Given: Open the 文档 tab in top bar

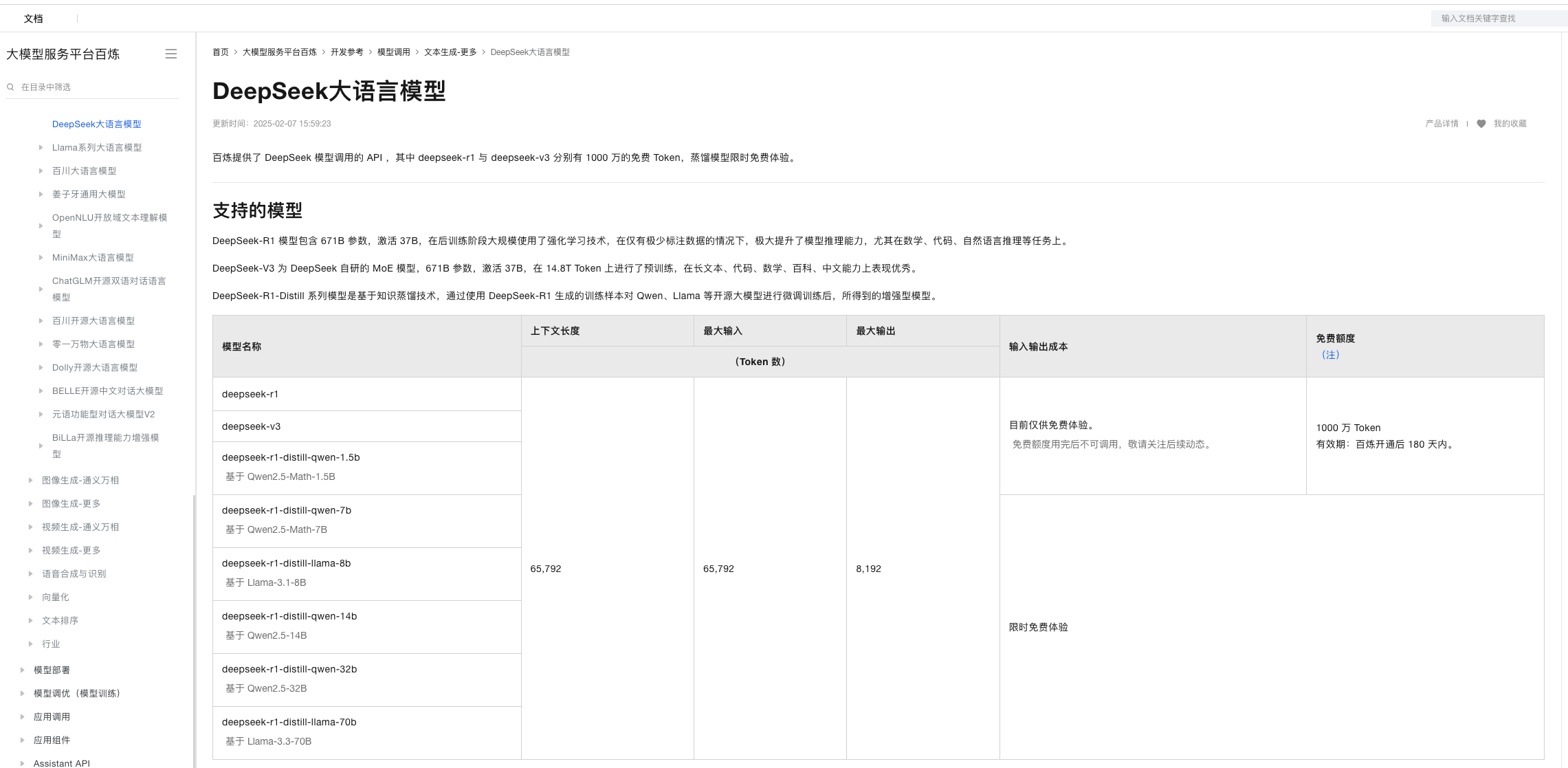Looking at the screenshot, I should (x=33, y=19).
